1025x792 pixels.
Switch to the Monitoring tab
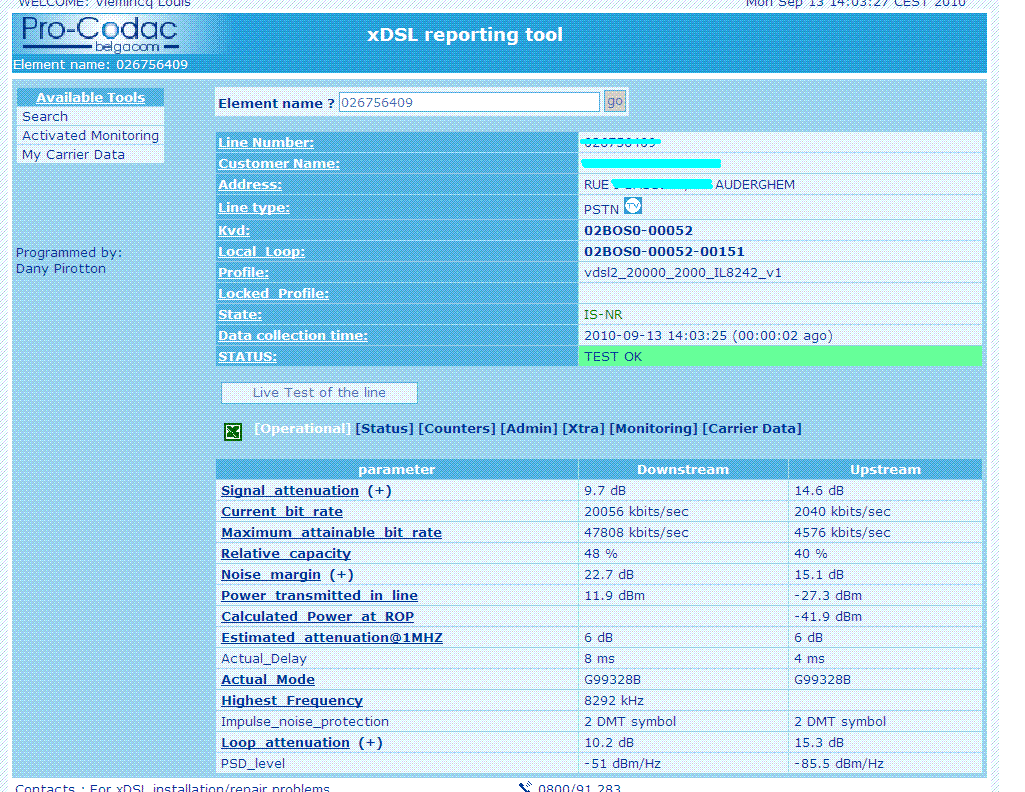tap(654, 429)
